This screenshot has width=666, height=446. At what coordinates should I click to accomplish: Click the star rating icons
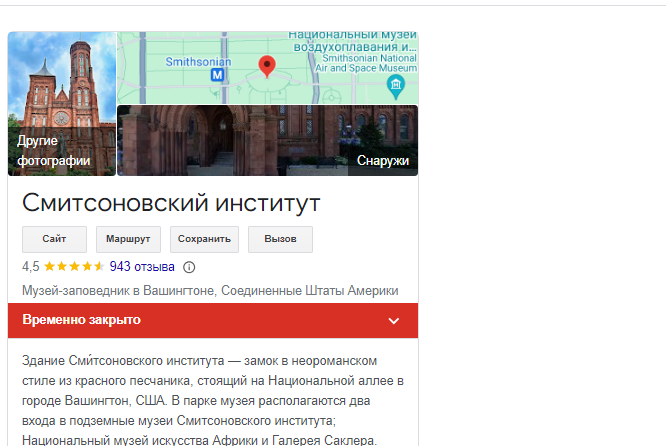pos(74,266)
